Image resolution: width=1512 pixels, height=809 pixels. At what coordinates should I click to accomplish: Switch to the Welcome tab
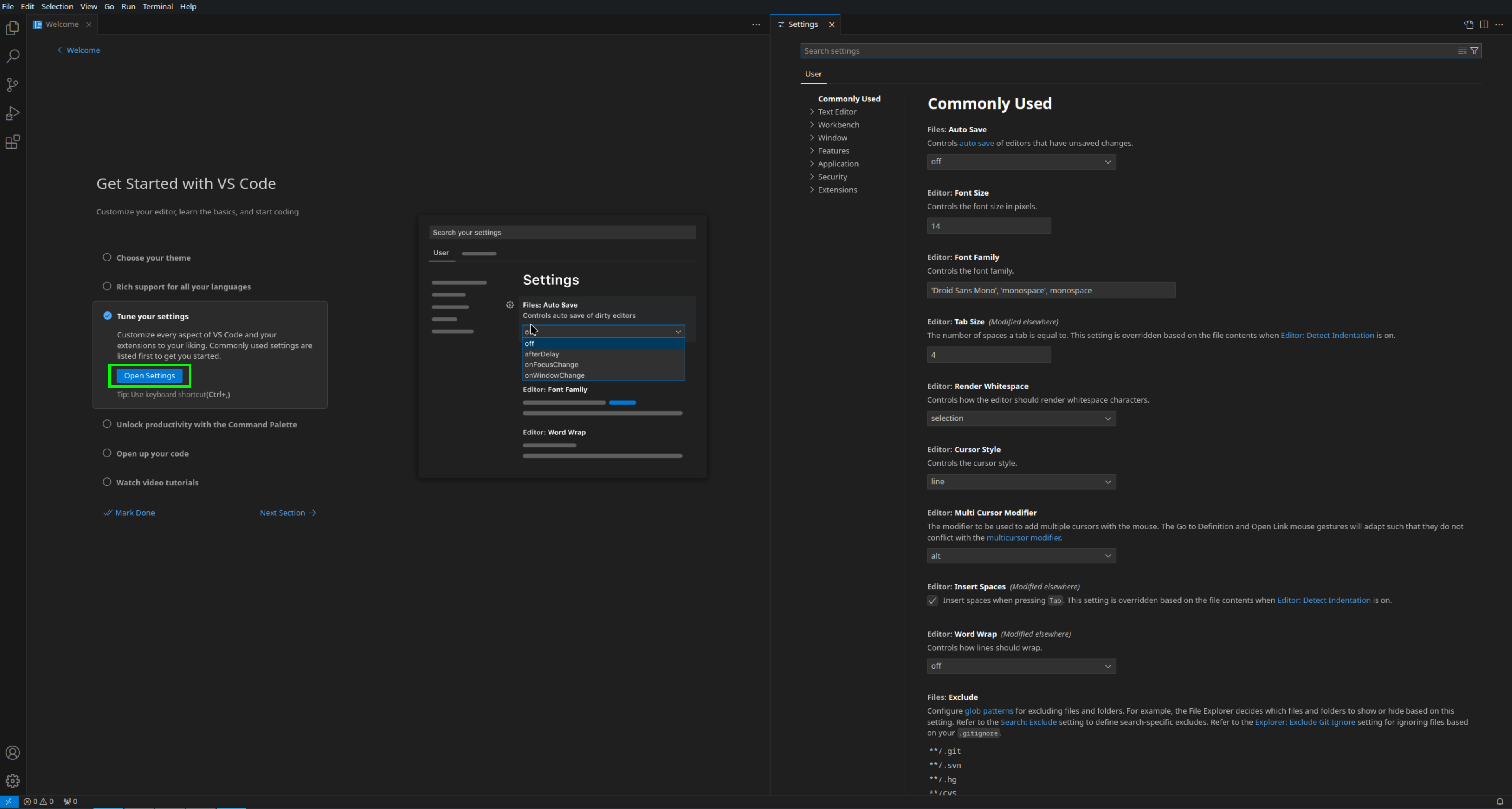pos(62,24)
